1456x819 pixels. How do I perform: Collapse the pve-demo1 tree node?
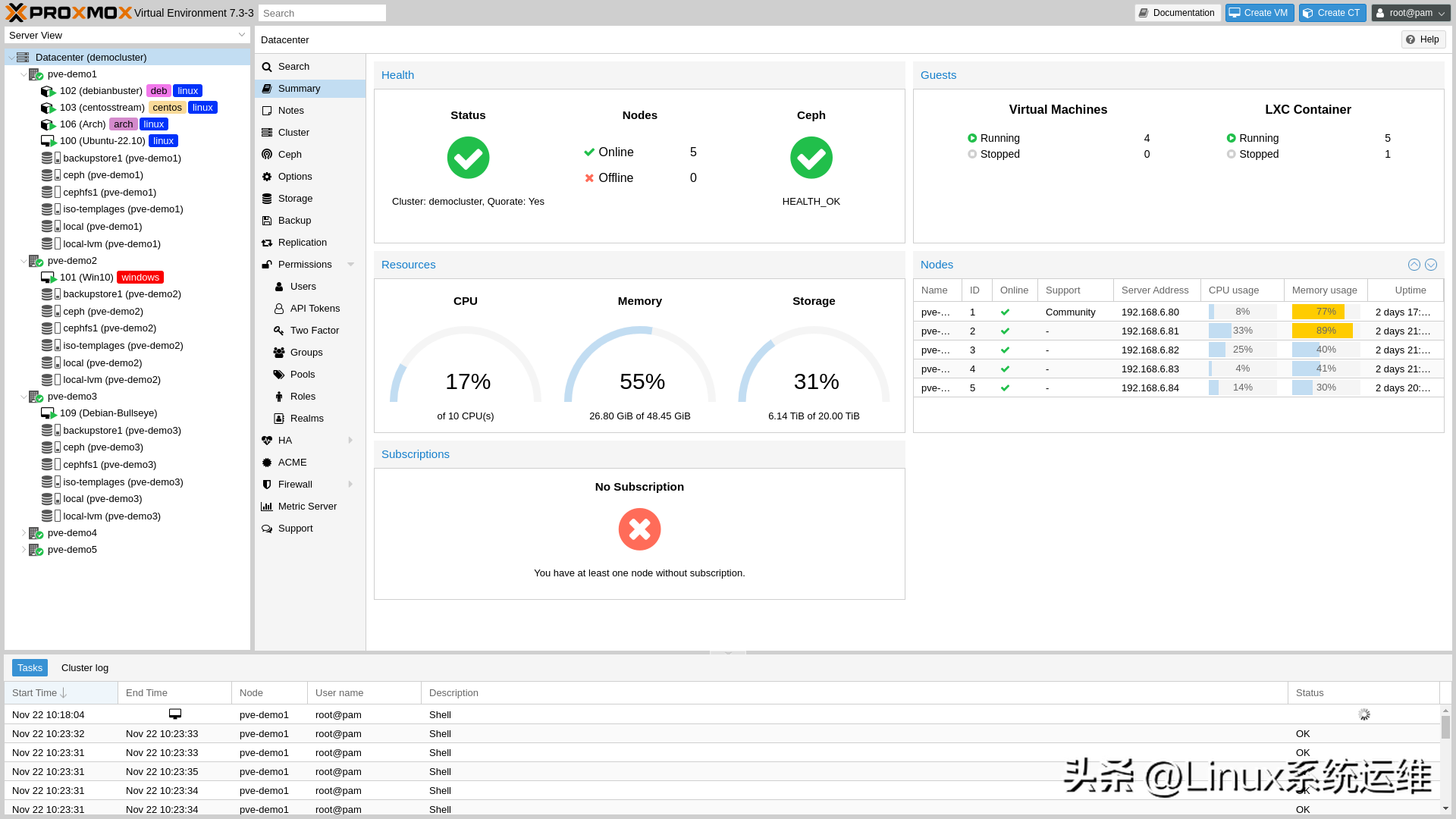click(24, 74)
